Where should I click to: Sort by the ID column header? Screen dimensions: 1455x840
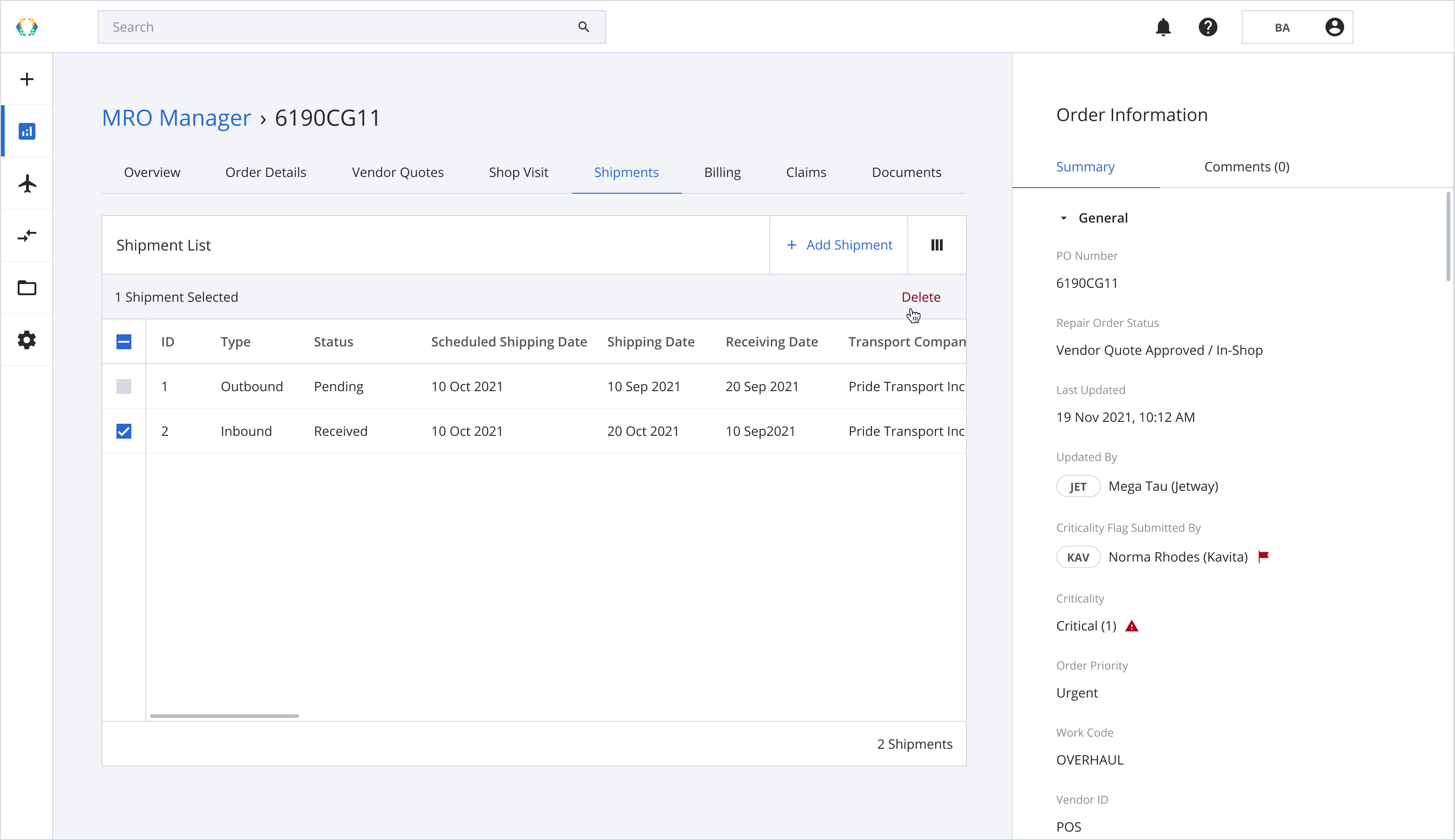coord(167,341)
